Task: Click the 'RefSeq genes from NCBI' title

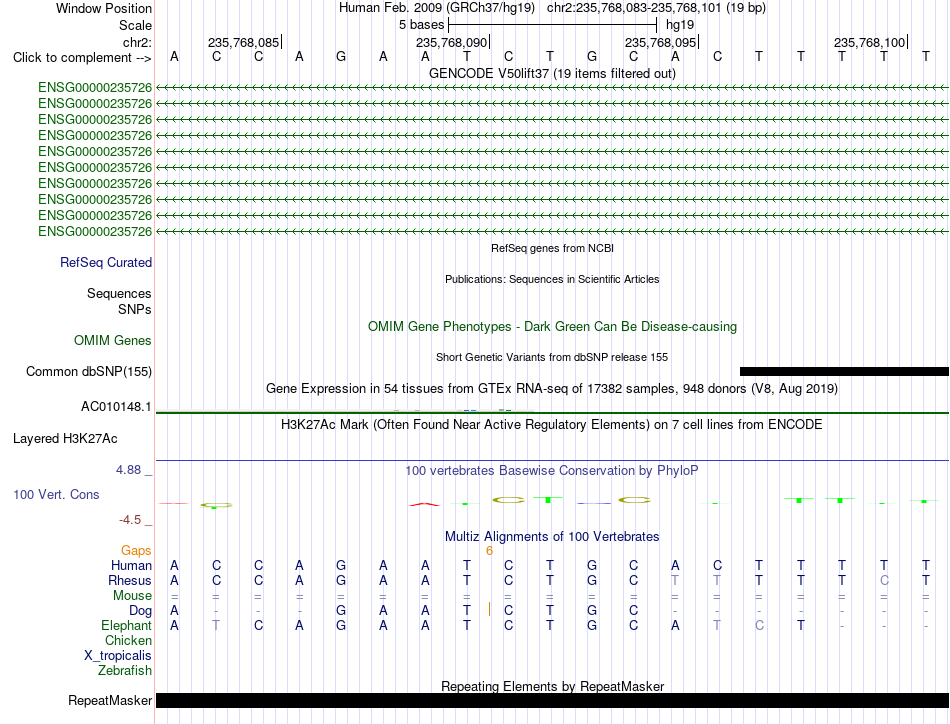Action: tap(552, 248)
